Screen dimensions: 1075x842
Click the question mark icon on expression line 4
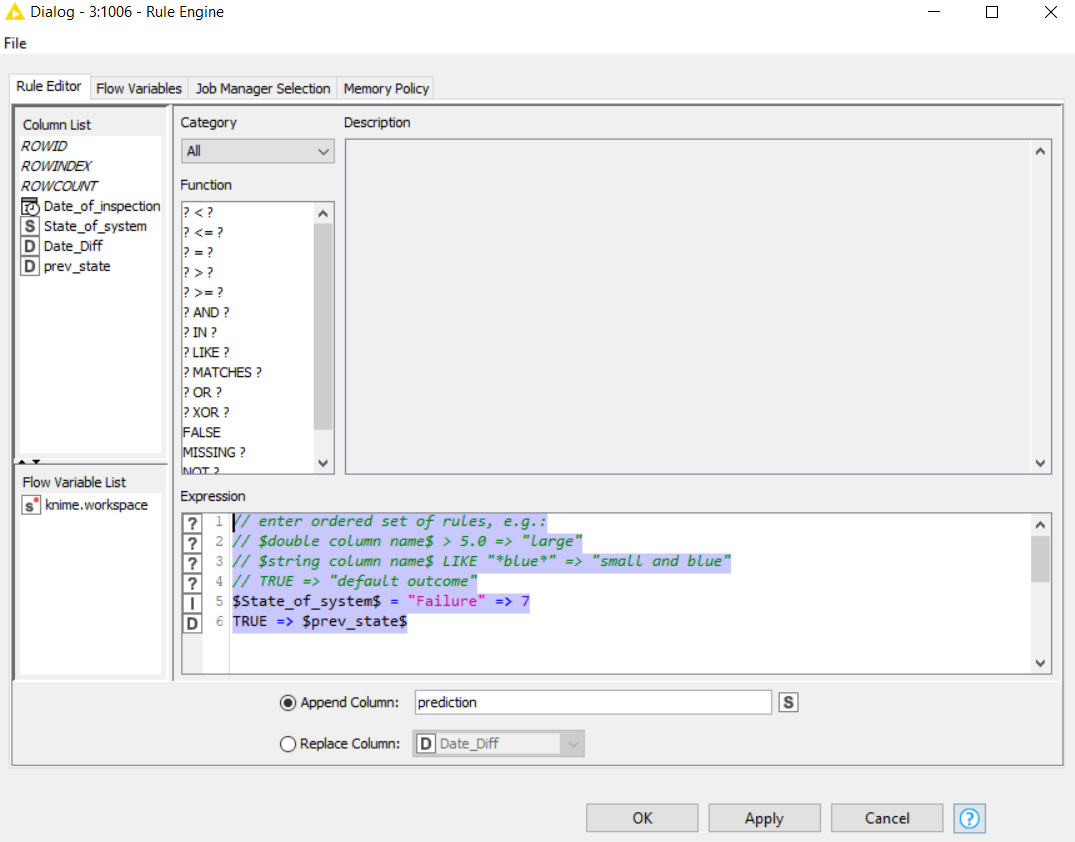(x=193, y=583)
